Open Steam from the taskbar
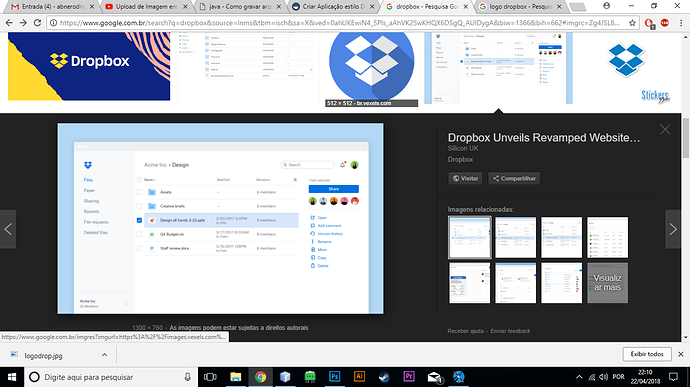The image size is (690, 387). [384, 377]
